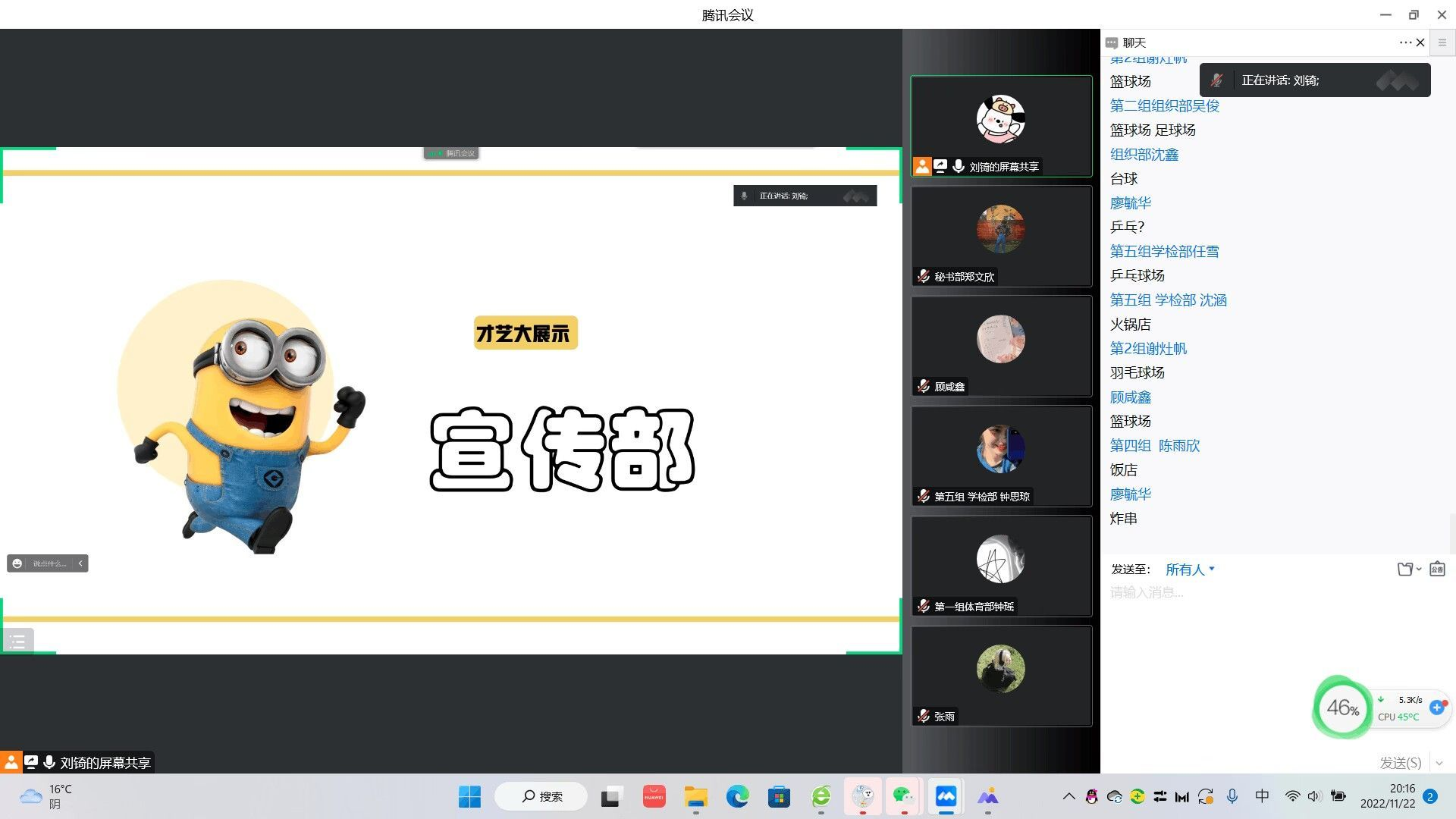The image size is (1456, 819).
Task: Click the 才艺大展示 label on slide
Action: click(526, 334)
